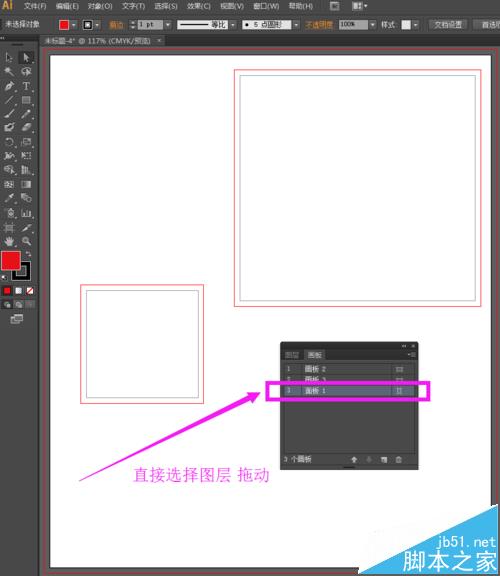Click the 文档设置 button

pyautogui.click(x=448, y=25)
